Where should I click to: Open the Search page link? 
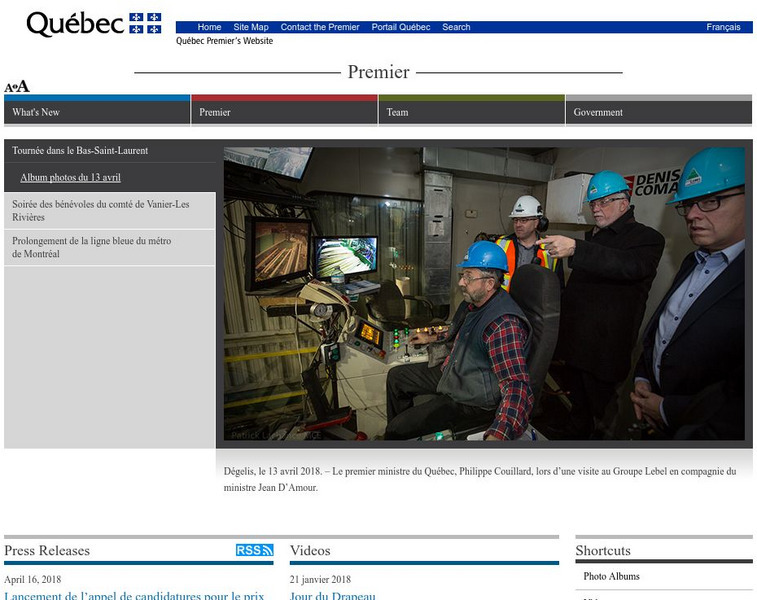[x=456, y=27]
